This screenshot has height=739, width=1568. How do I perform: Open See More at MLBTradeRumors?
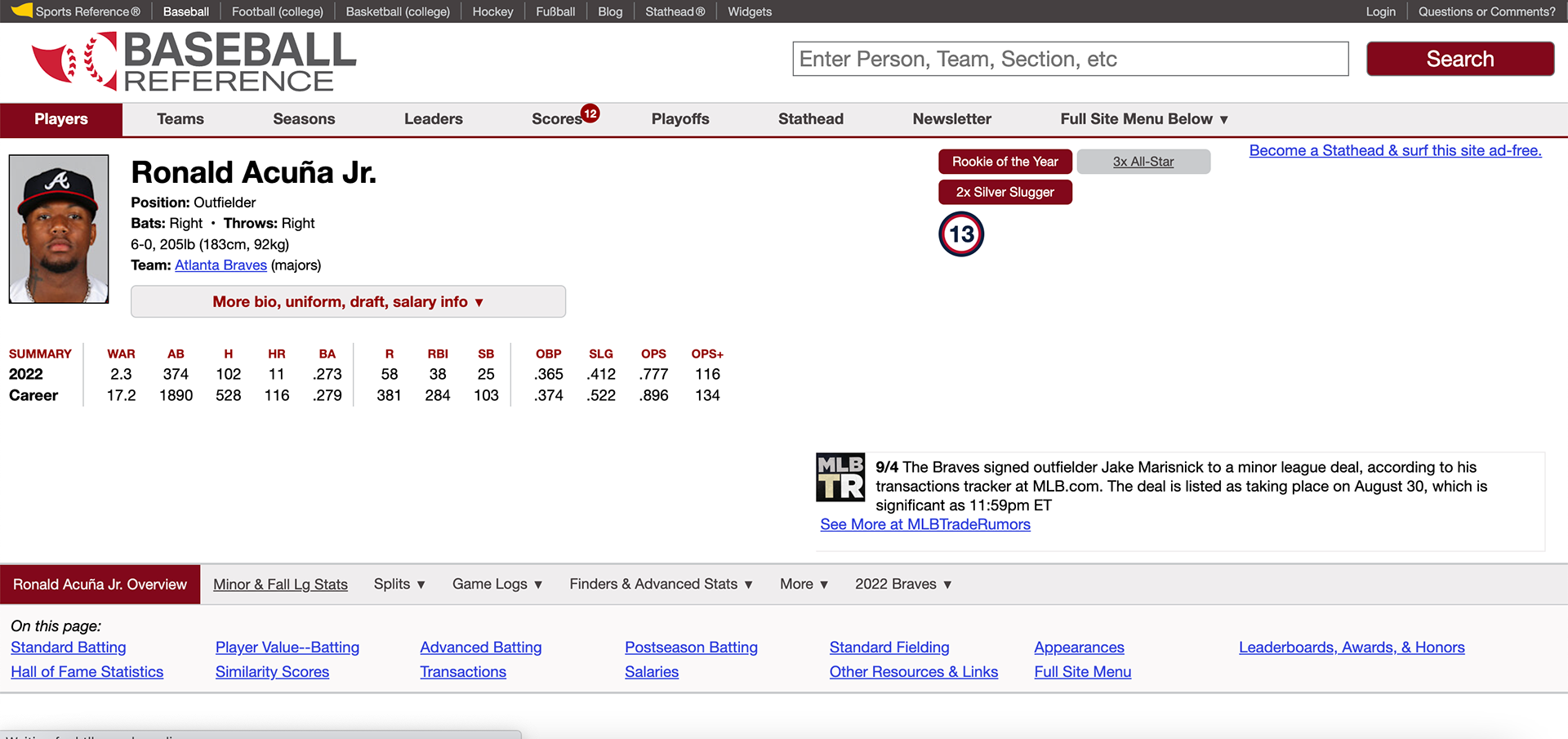coord(925,524)
